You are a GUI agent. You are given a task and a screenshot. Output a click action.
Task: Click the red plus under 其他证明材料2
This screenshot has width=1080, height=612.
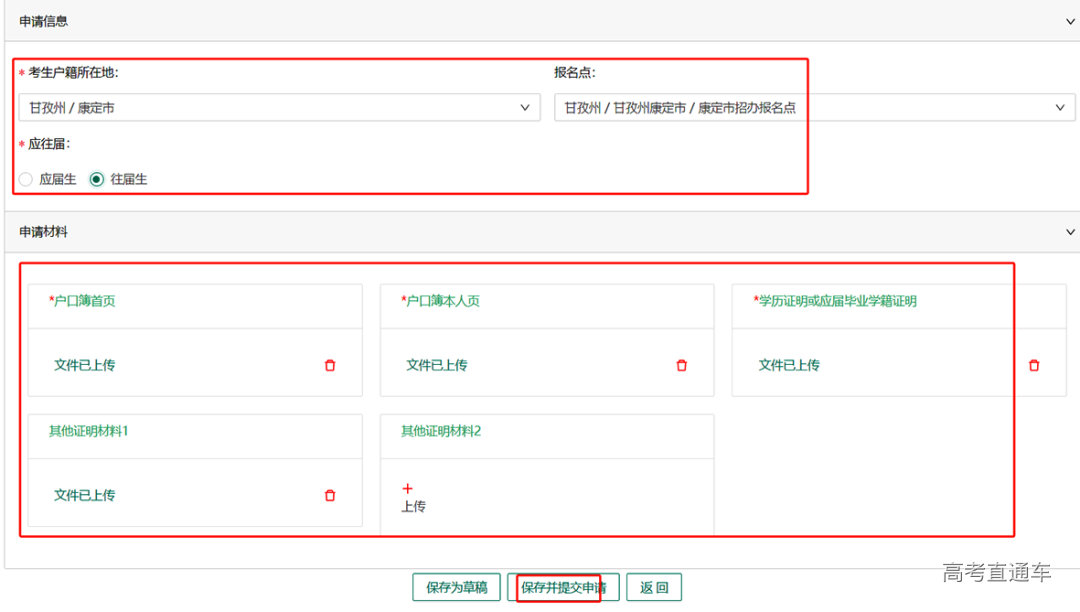407,489
